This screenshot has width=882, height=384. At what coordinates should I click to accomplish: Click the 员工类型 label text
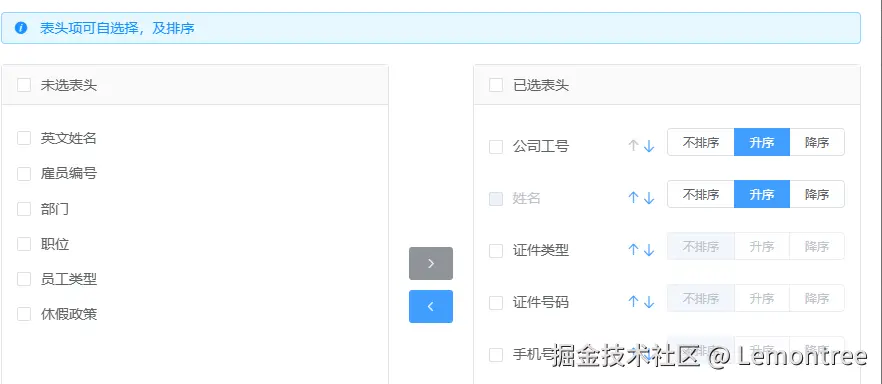(69, 279)
